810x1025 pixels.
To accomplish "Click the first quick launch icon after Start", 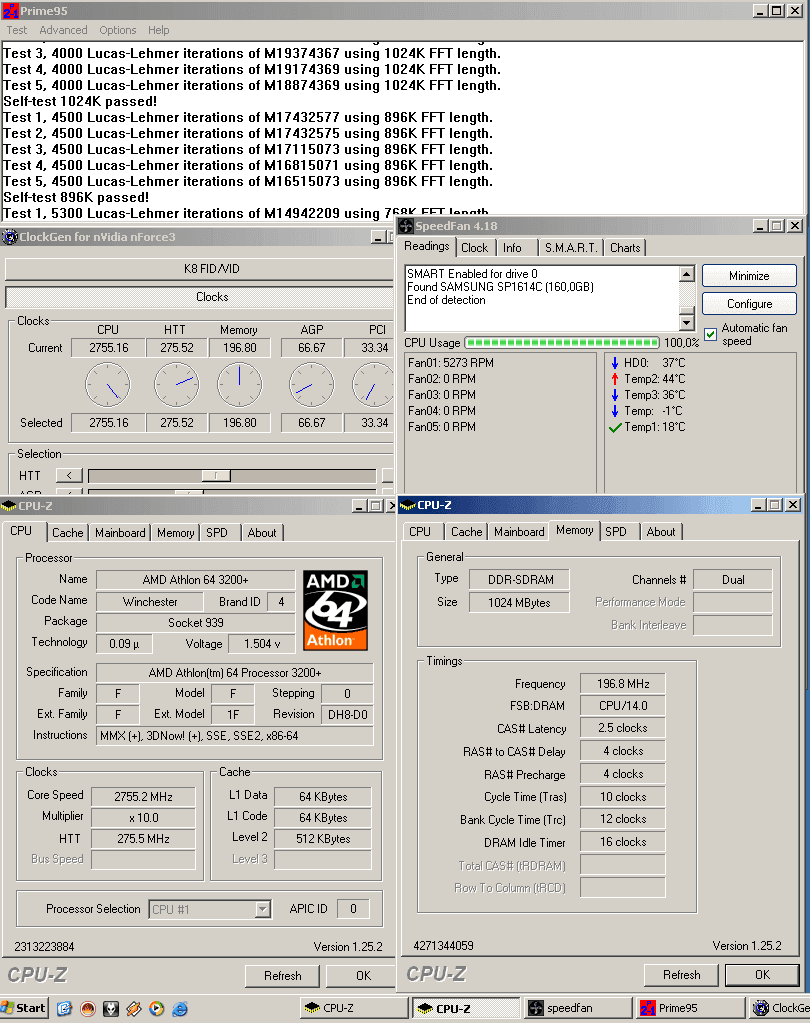I will click(x=64, y=1009).
